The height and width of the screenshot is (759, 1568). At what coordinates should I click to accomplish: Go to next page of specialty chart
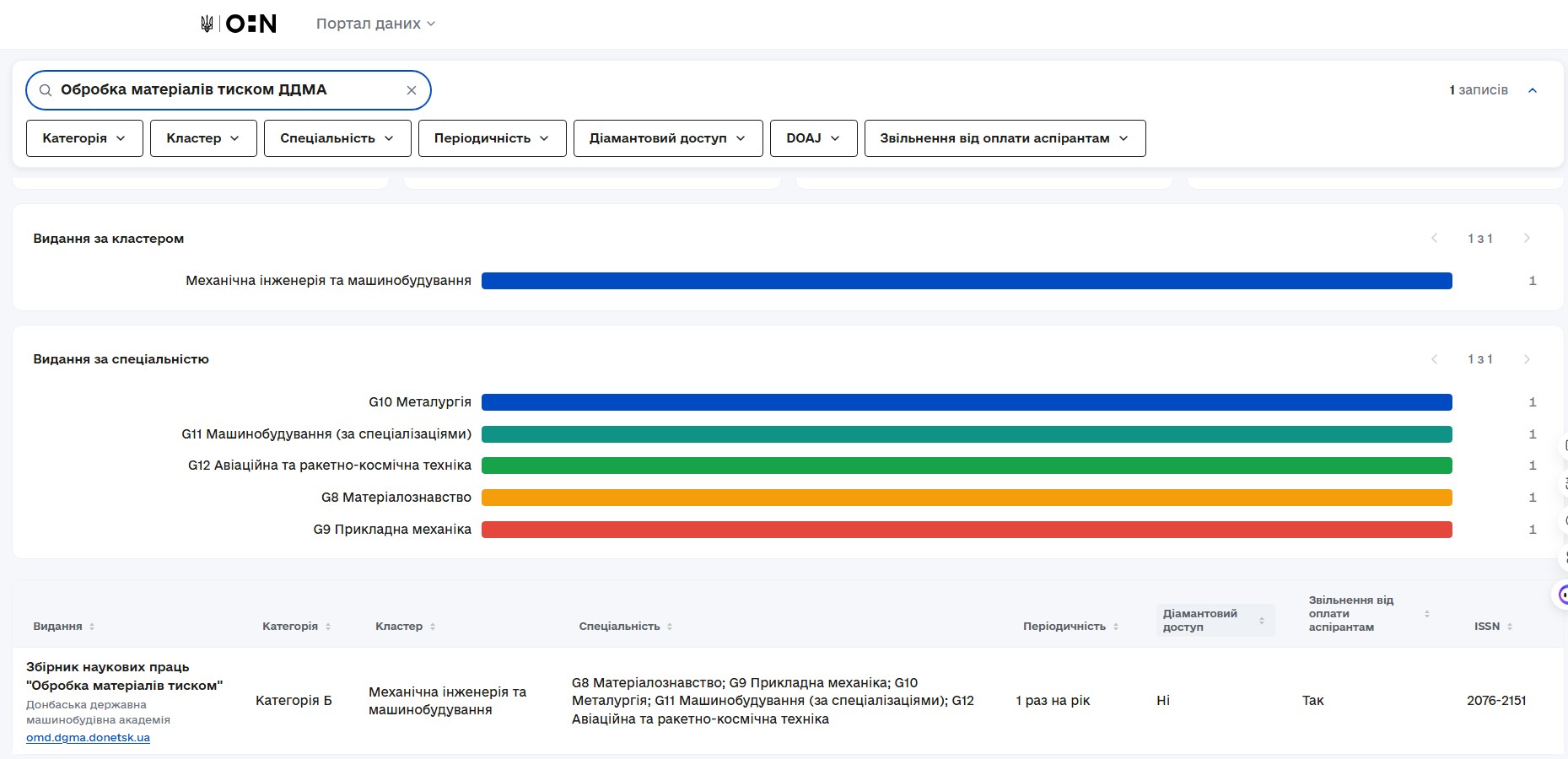1527,359
